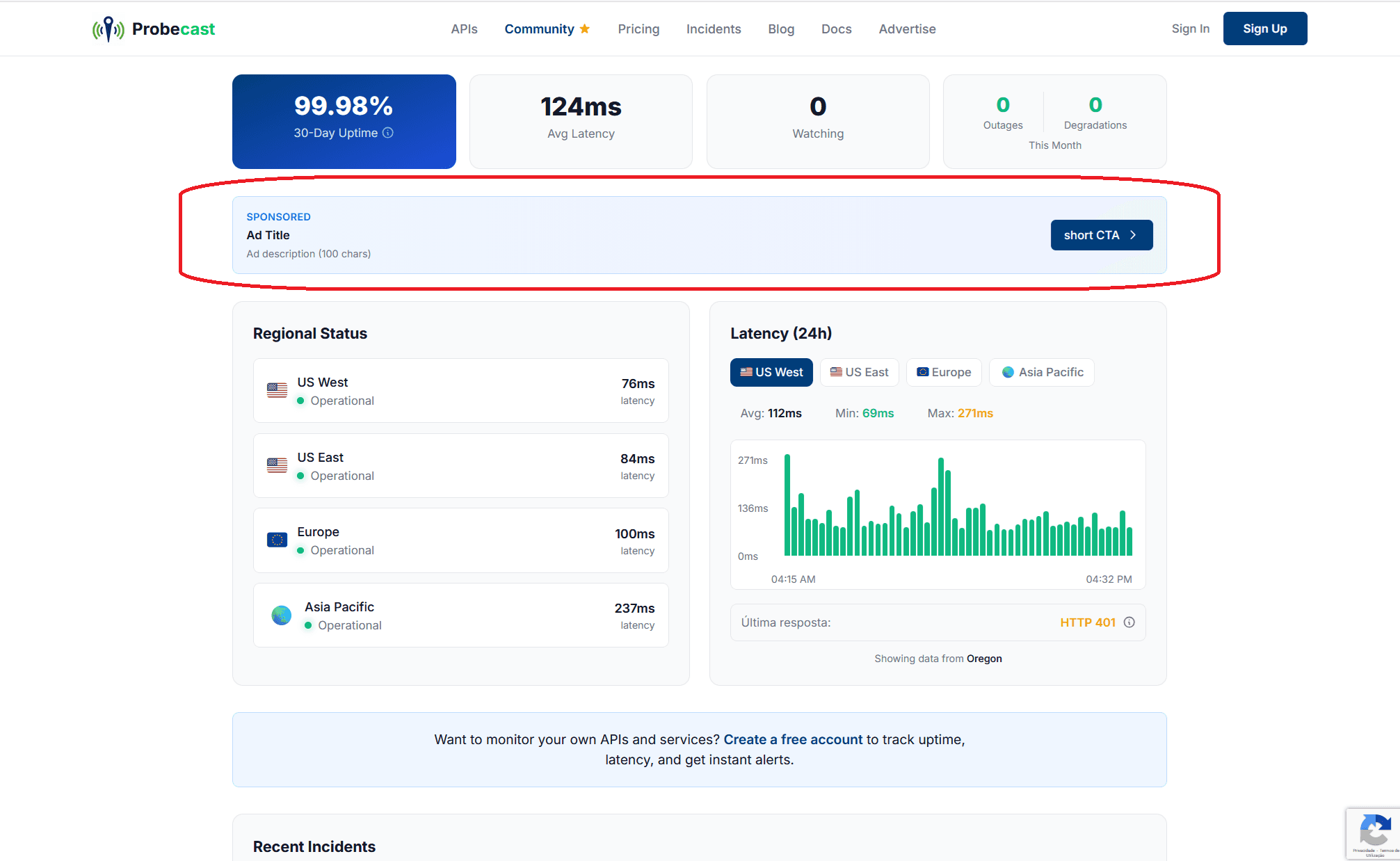1400x861 pixels.
Task: Click the star icon next to Community
Action: [x=584, y=29]
